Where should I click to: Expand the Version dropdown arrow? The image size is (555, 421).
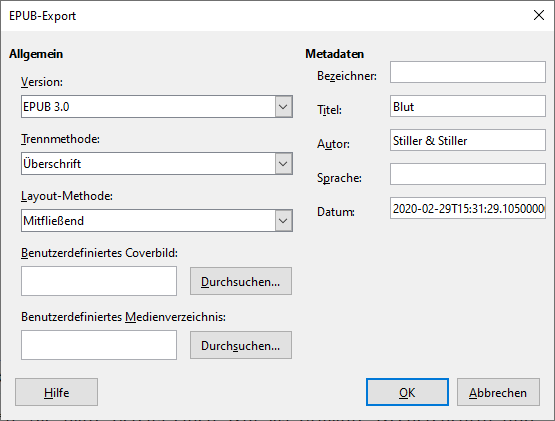click(283, 107)
